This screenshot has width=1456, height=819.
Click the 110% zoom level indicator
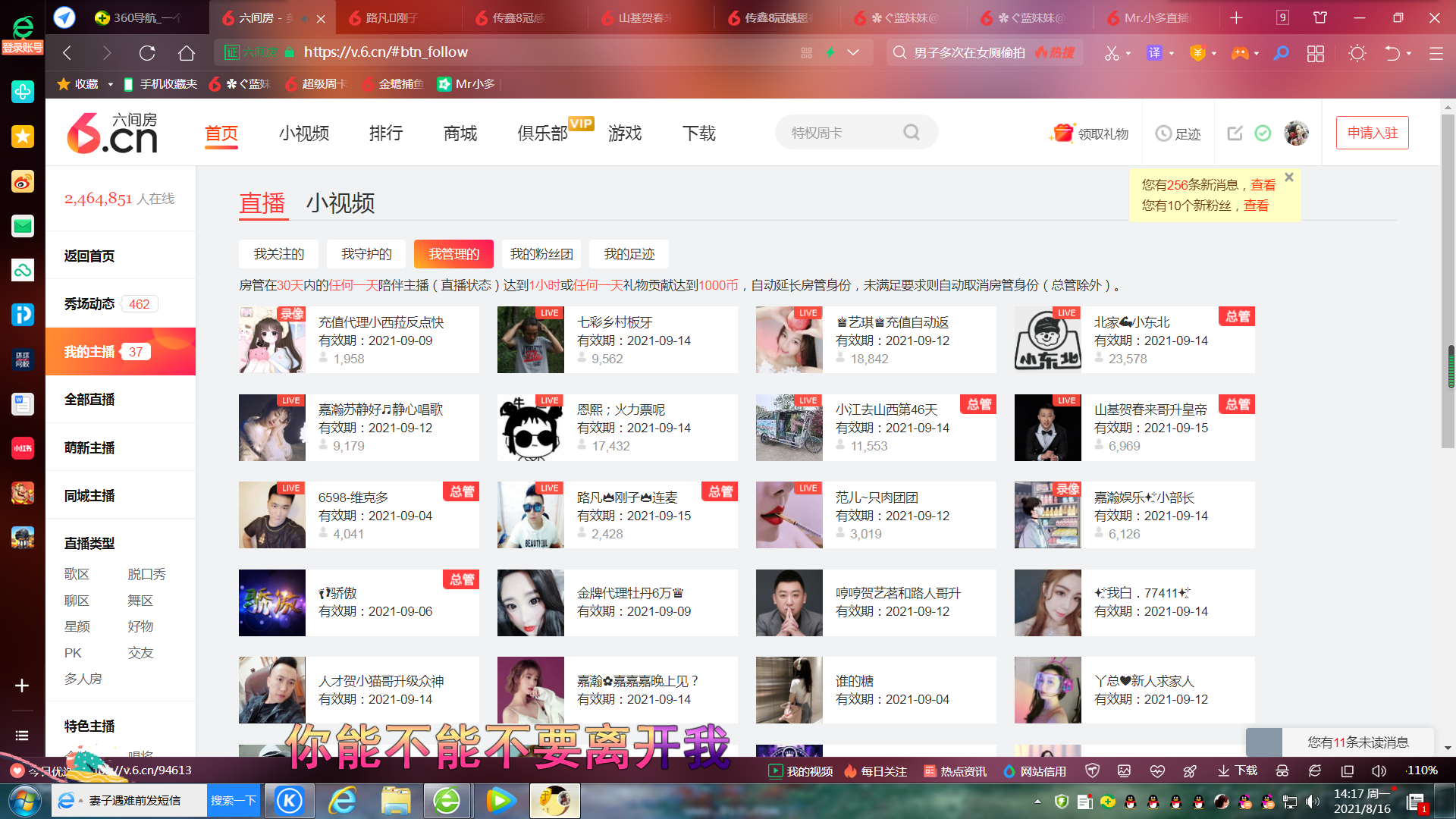[x=1423, y=770]
